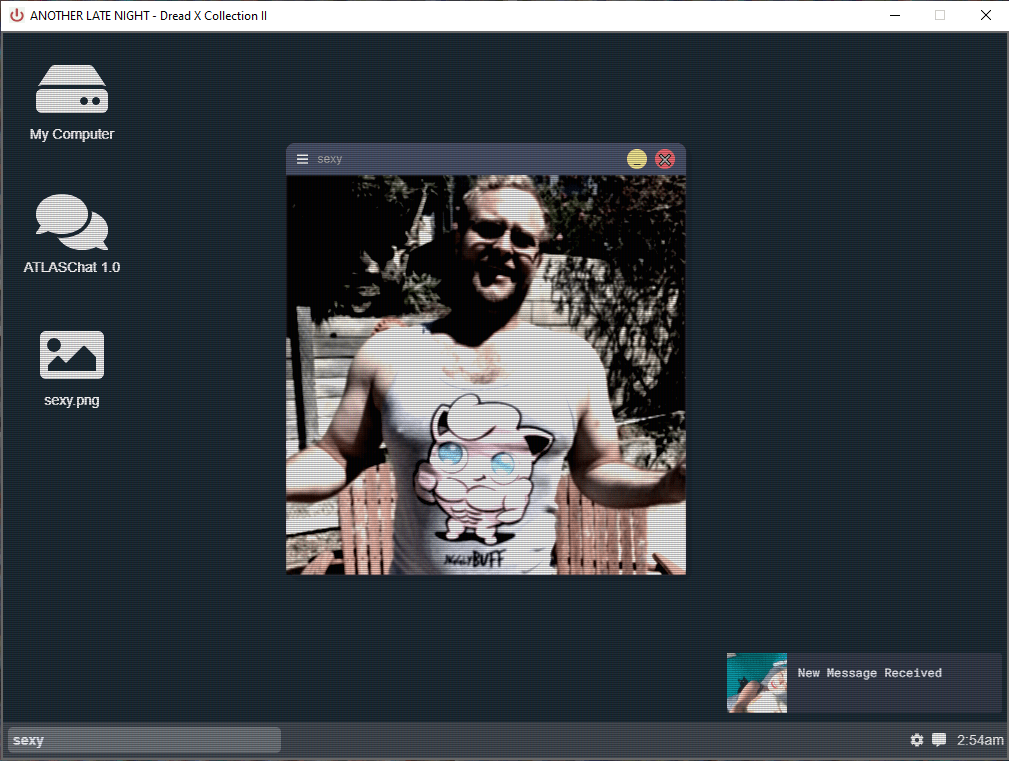
Task: Maximize the ANOTHER LATE NIGHT game window
Action: click(939, 15)
